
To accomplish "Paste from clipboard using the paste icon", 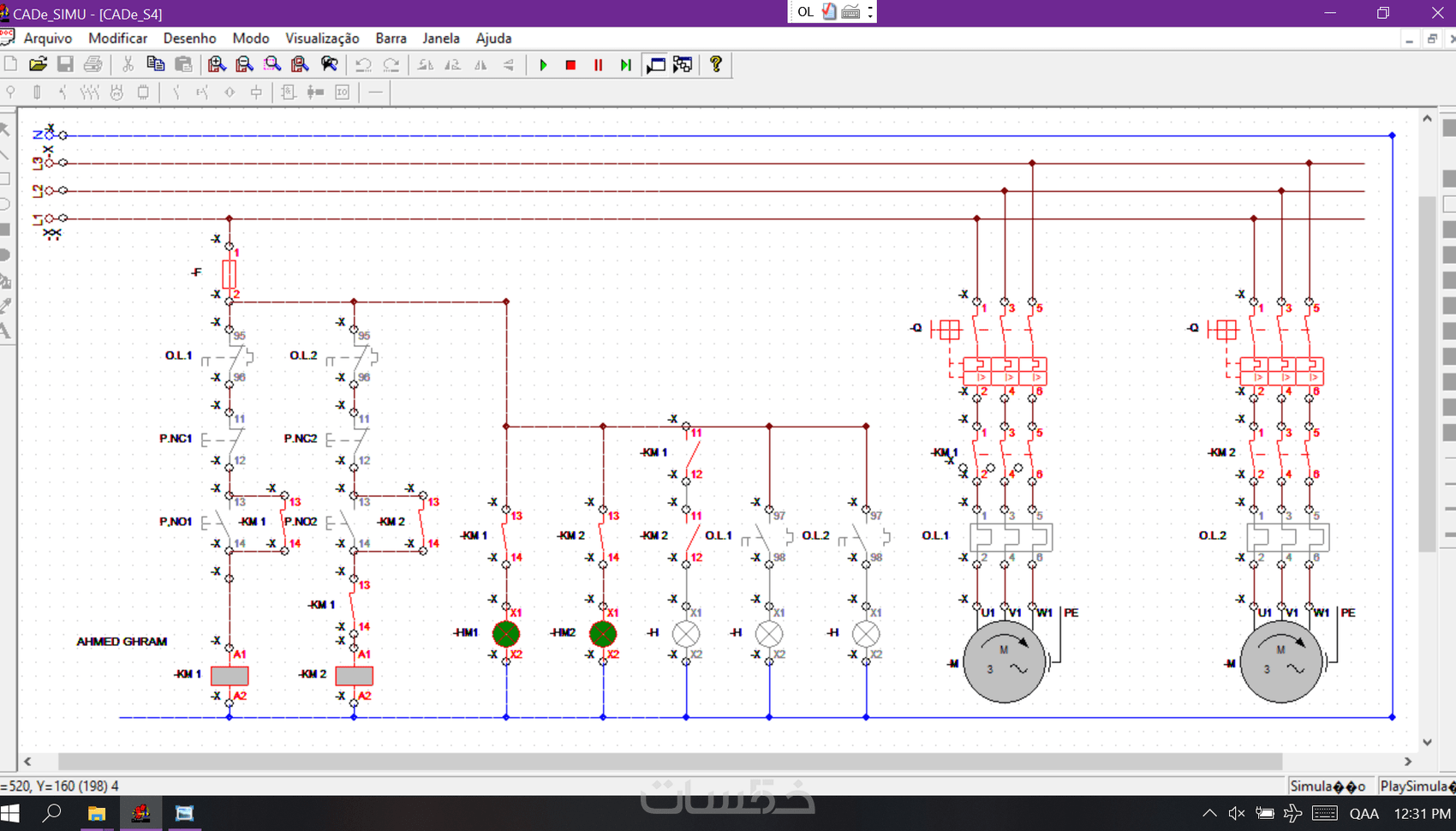I will click(x=183, y=64).
